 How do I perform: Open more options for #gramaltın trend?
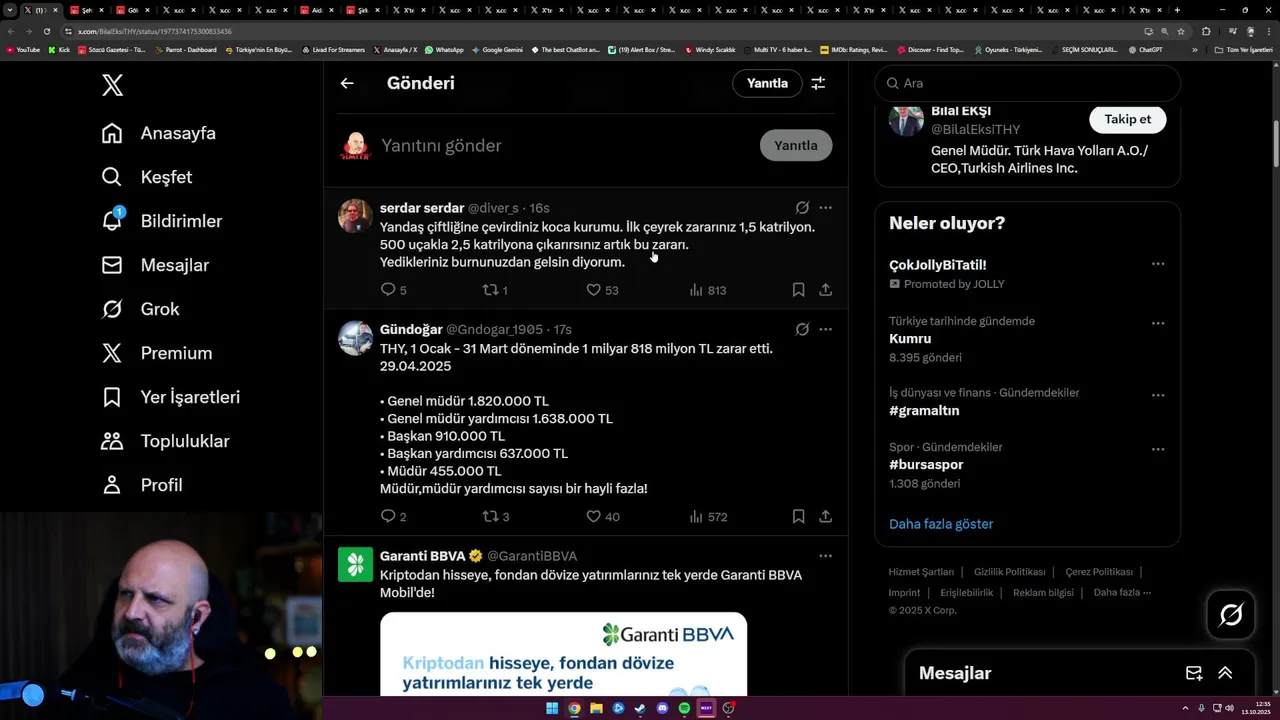pyautogui.click(x=1157, y=395)
